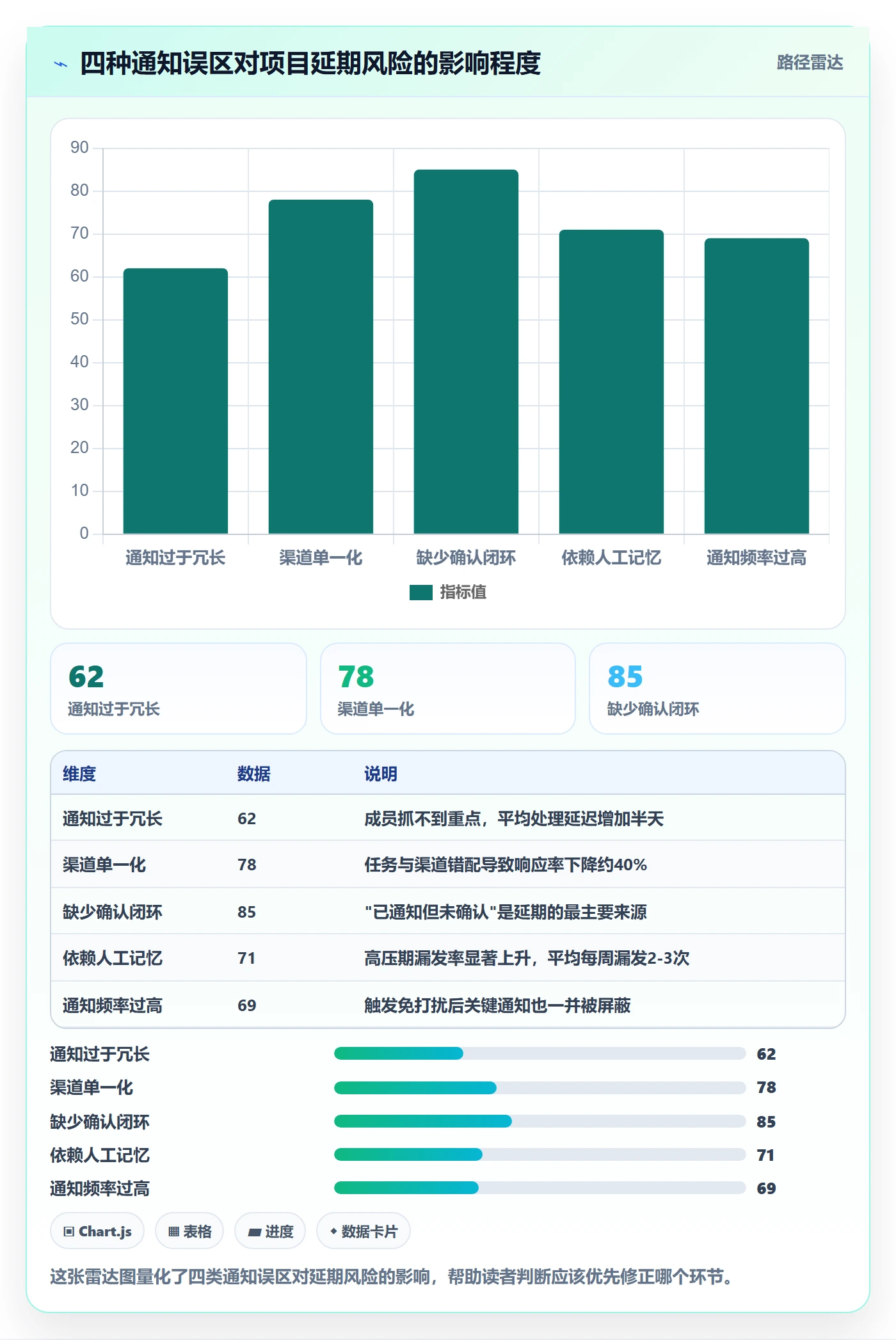Select the 依赖人工记忆 table row name

(113, 958)
